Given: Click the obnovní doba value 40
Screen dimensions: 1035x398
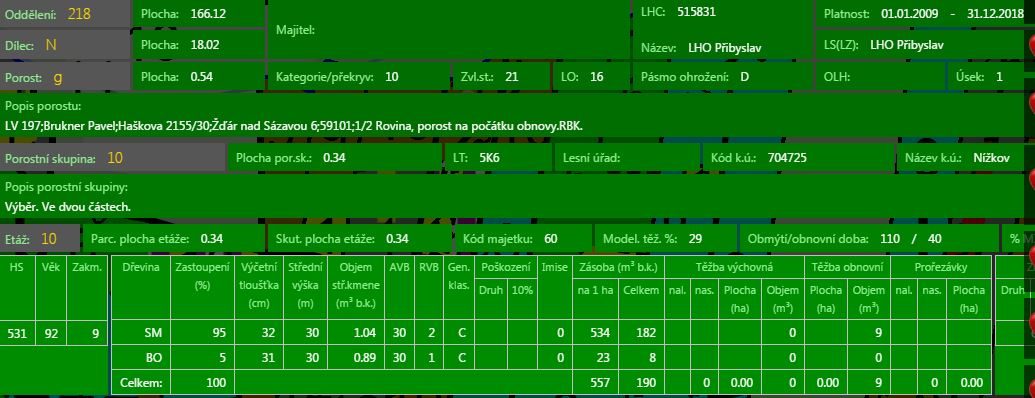Looking at the screenshot, I should pyautogui.click(x=935, y=238).
